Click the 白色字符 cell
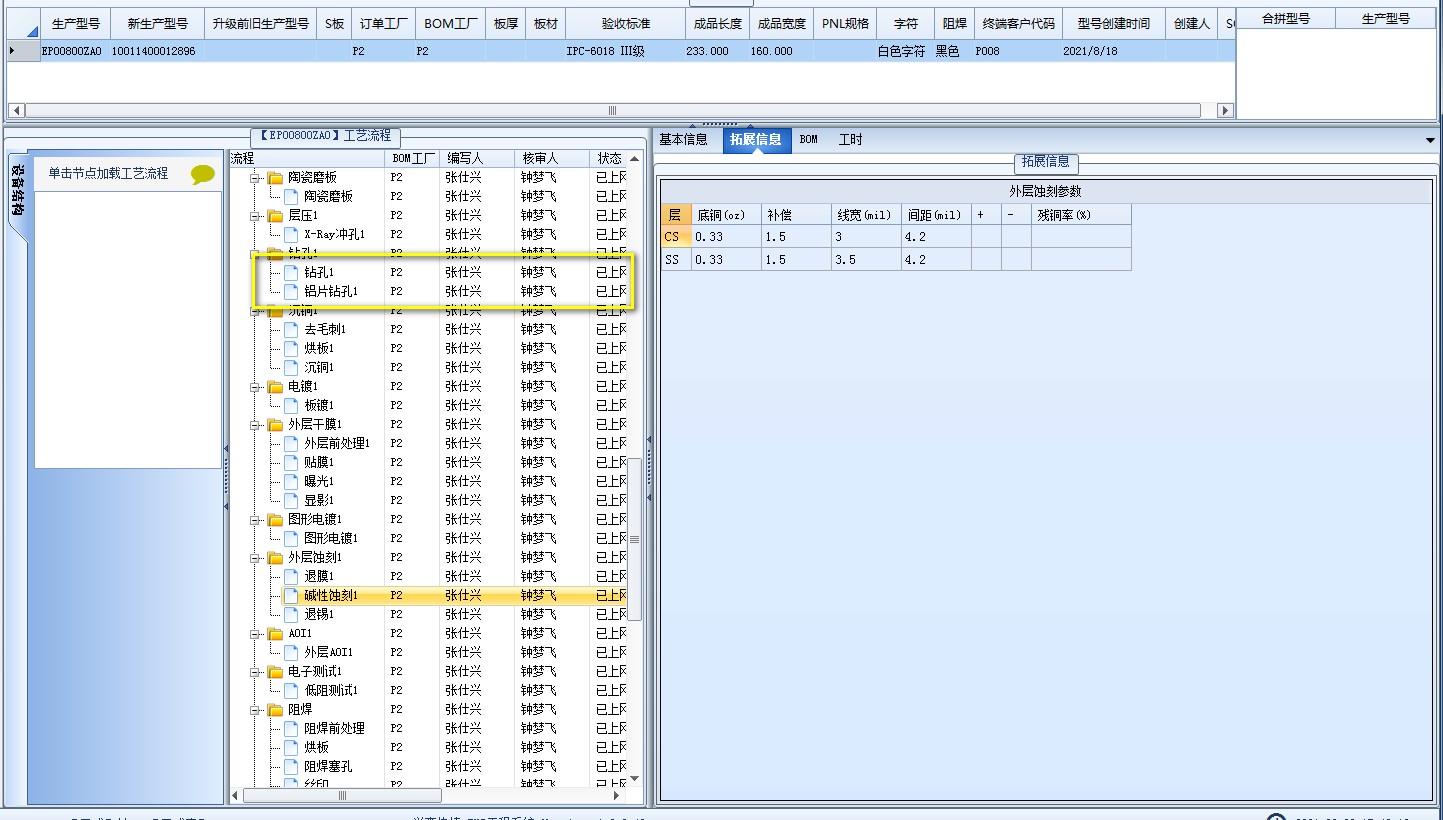 coord(901,50)
